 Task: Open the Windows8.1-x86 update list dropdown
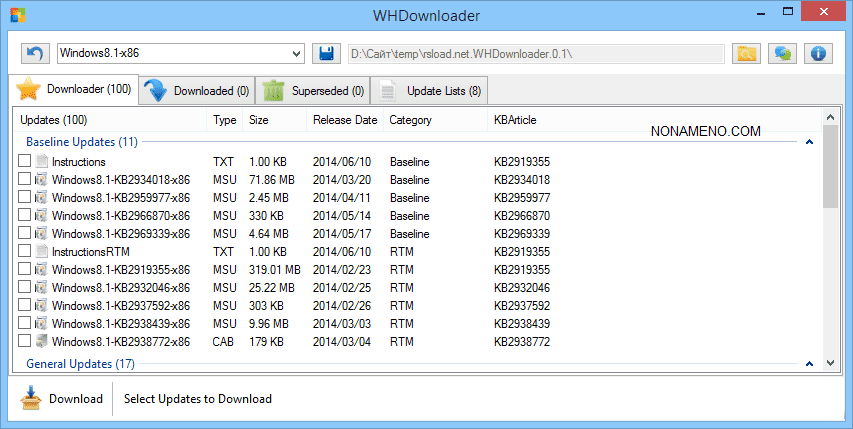(x=296, y=53)
